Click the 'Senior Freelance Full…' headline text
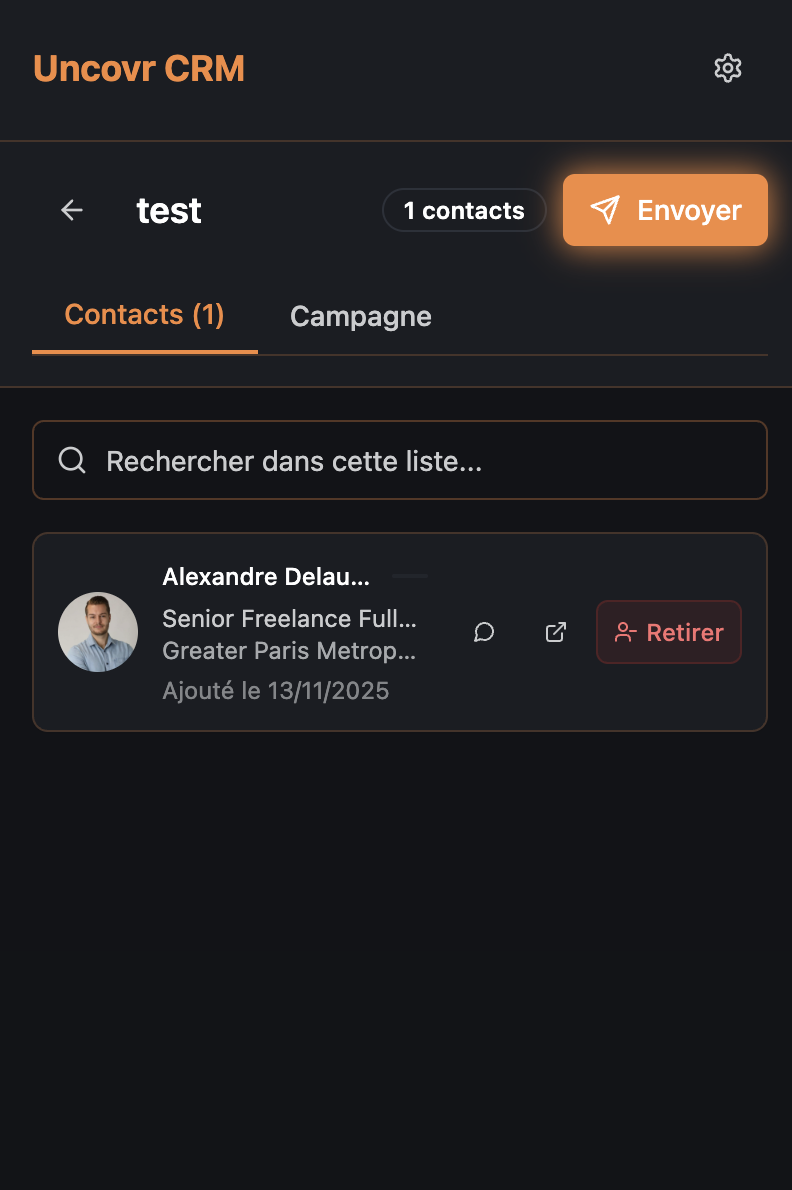The image size is (792, 1190). (x=289, y=618)
